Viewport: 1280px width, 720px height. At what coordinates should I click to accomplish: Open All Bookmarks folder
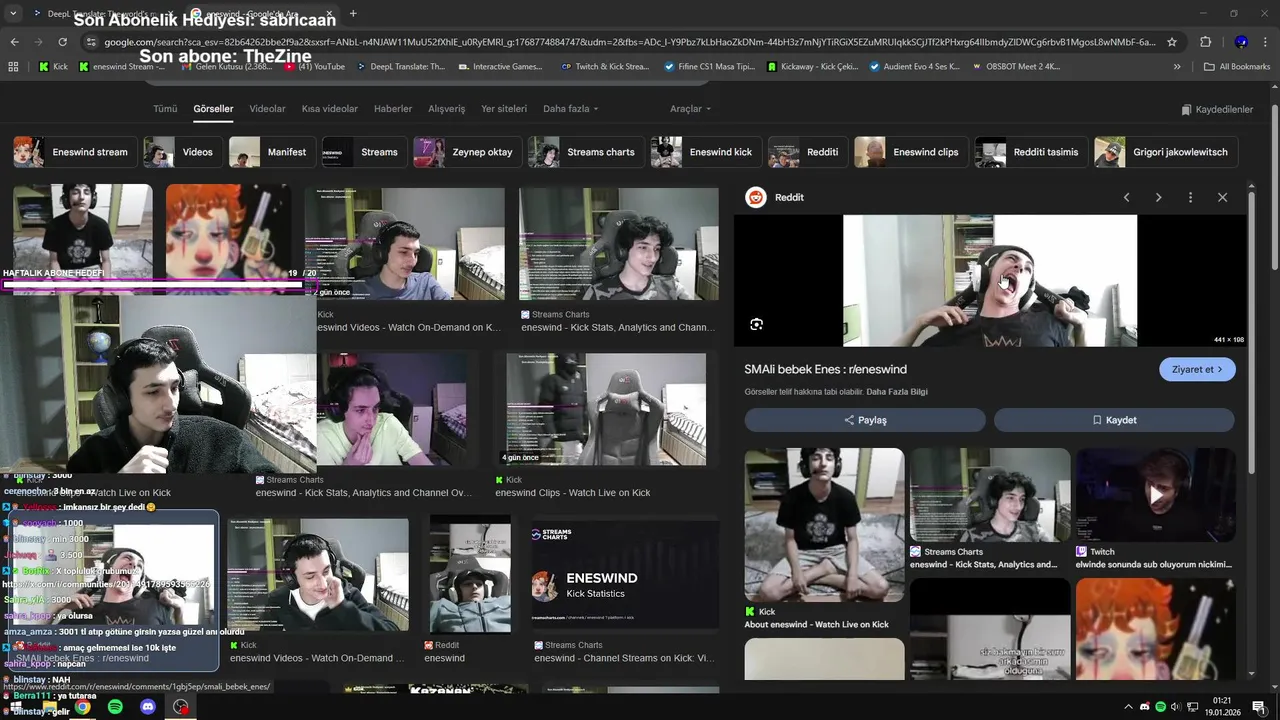(x=1237, y=67)
